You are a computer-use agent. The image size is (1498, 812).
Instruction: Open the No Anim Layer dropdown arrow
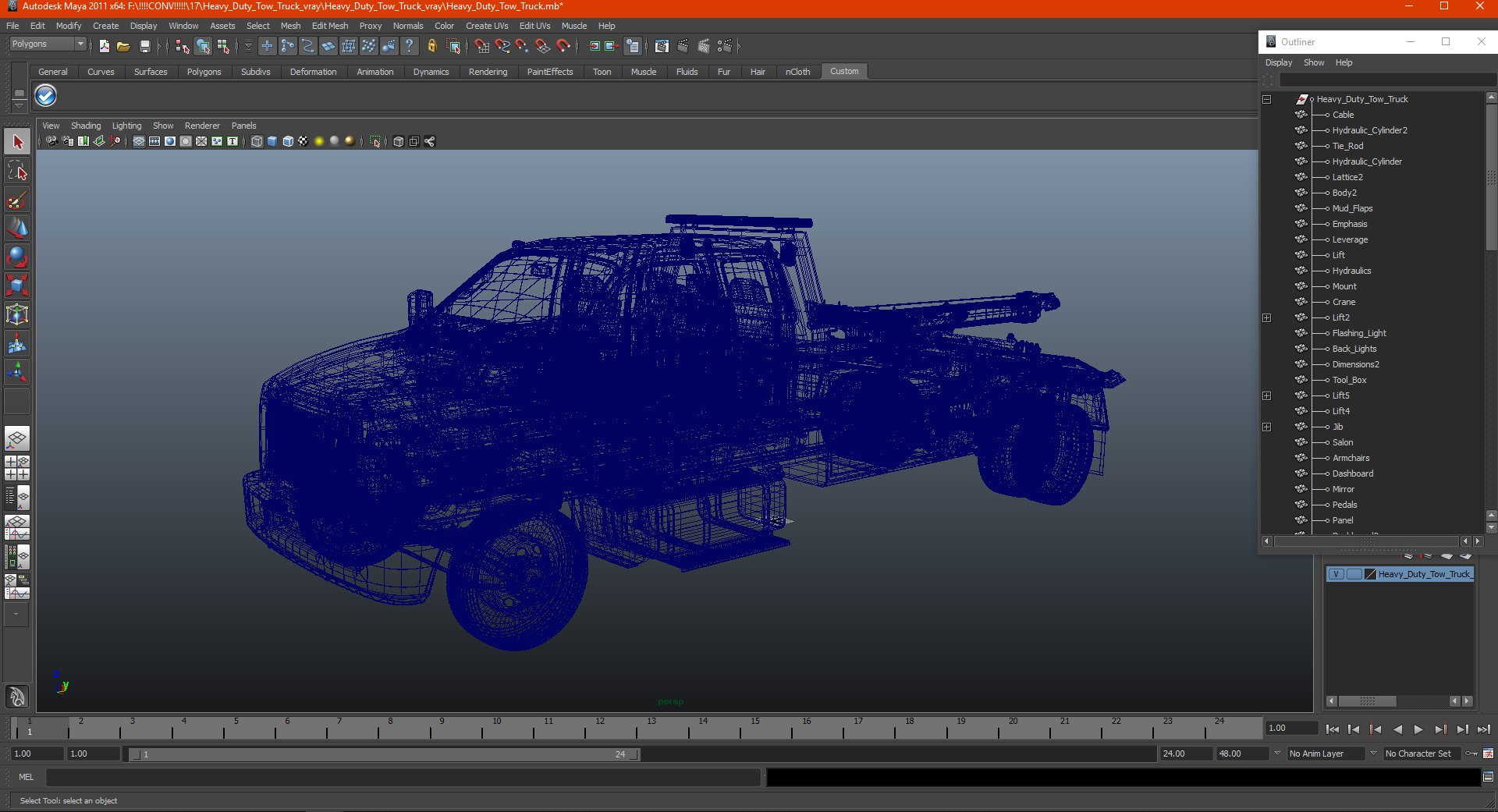click(x=1277, y=753)
